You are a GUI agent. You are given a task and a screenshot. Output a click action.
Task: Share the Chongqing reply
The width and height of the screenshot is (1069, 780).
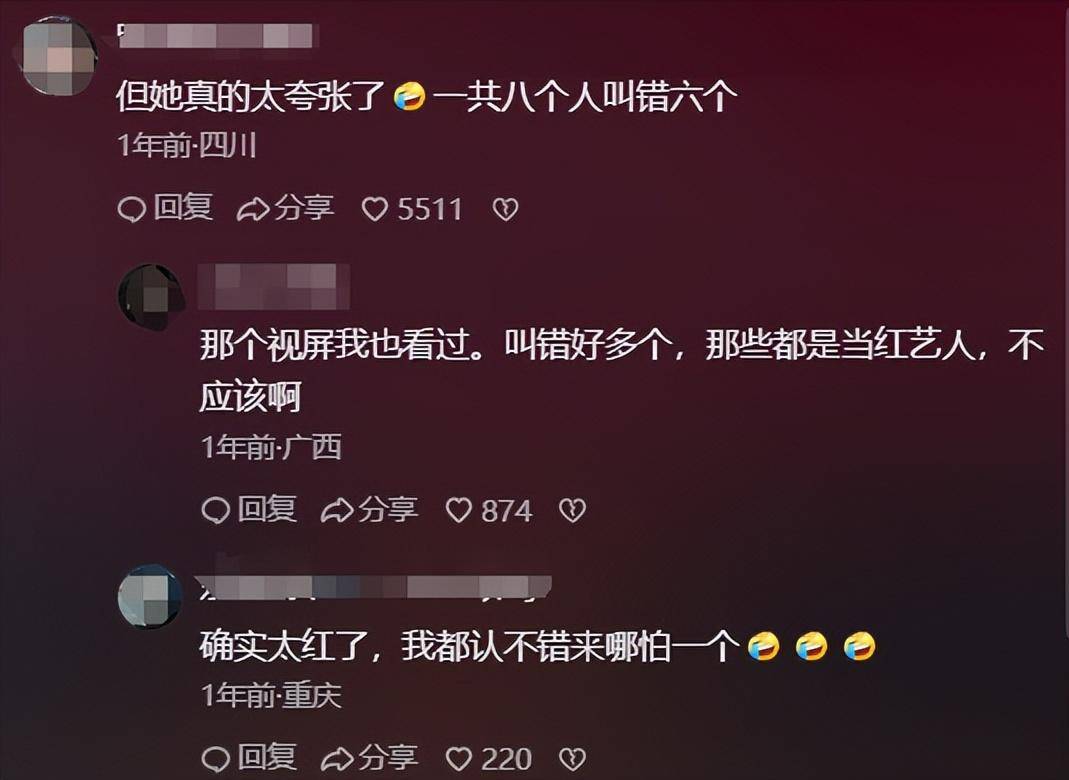coord(370,758)
